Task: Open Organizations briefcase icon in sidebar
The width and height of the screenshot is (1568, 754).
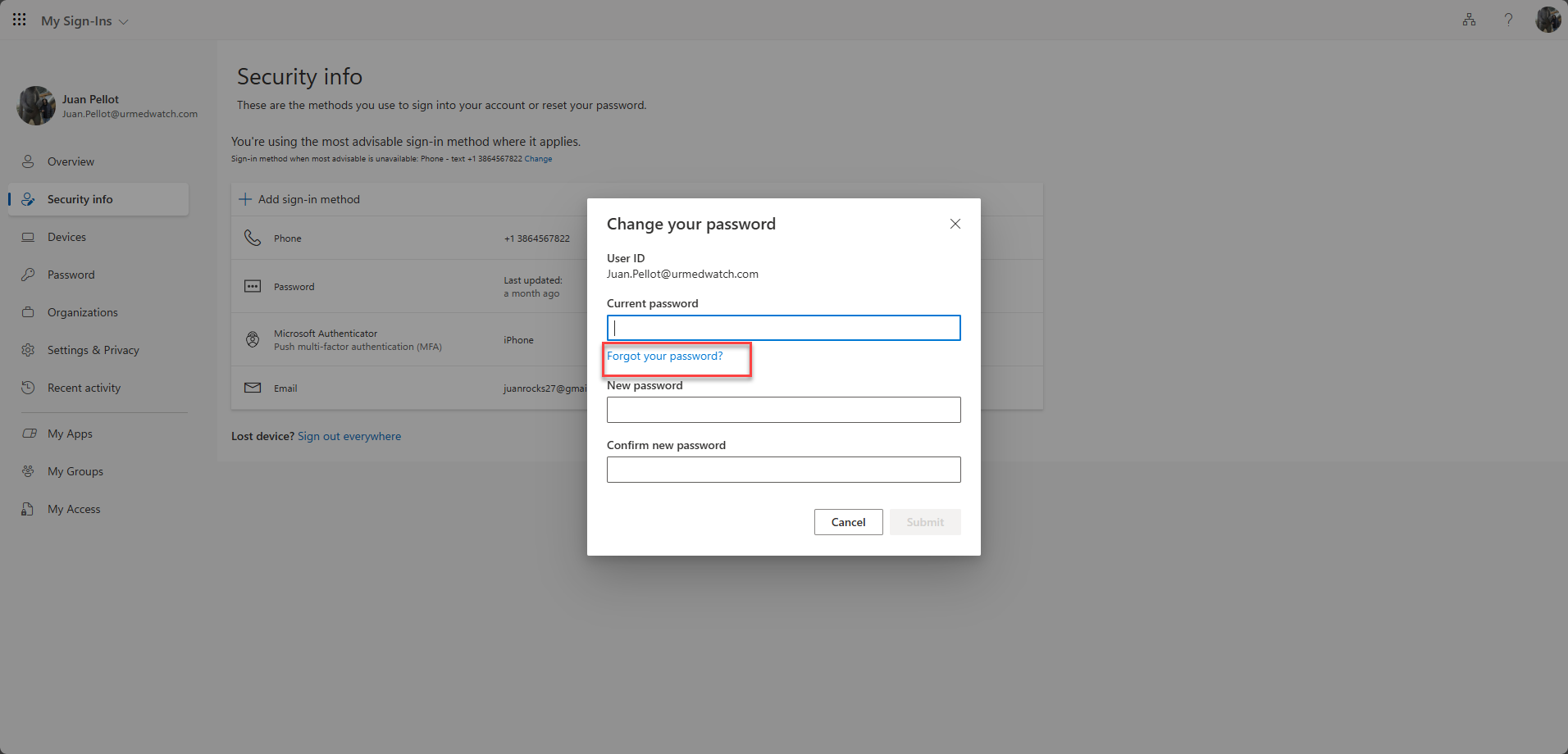Action: [x=28, y=312]
